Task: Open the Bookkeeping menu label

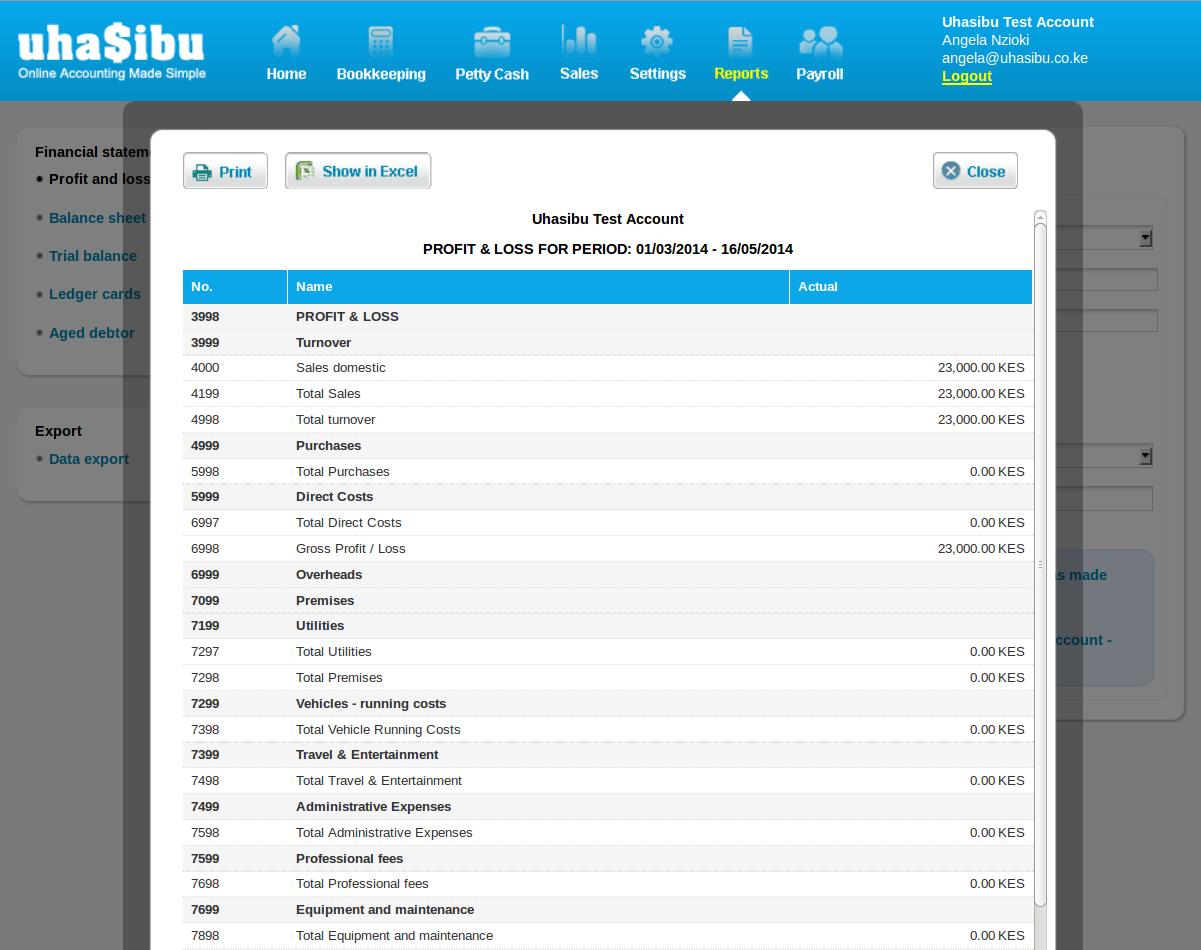Action: [381, 74]
